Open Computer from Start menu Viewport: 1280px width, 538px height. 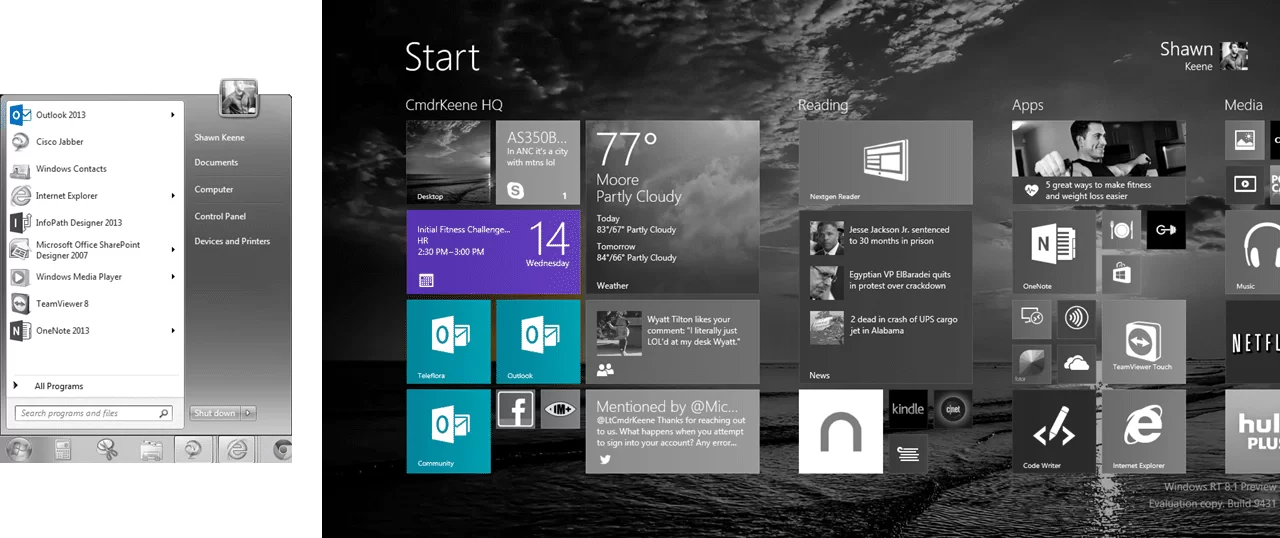(214, 189)
